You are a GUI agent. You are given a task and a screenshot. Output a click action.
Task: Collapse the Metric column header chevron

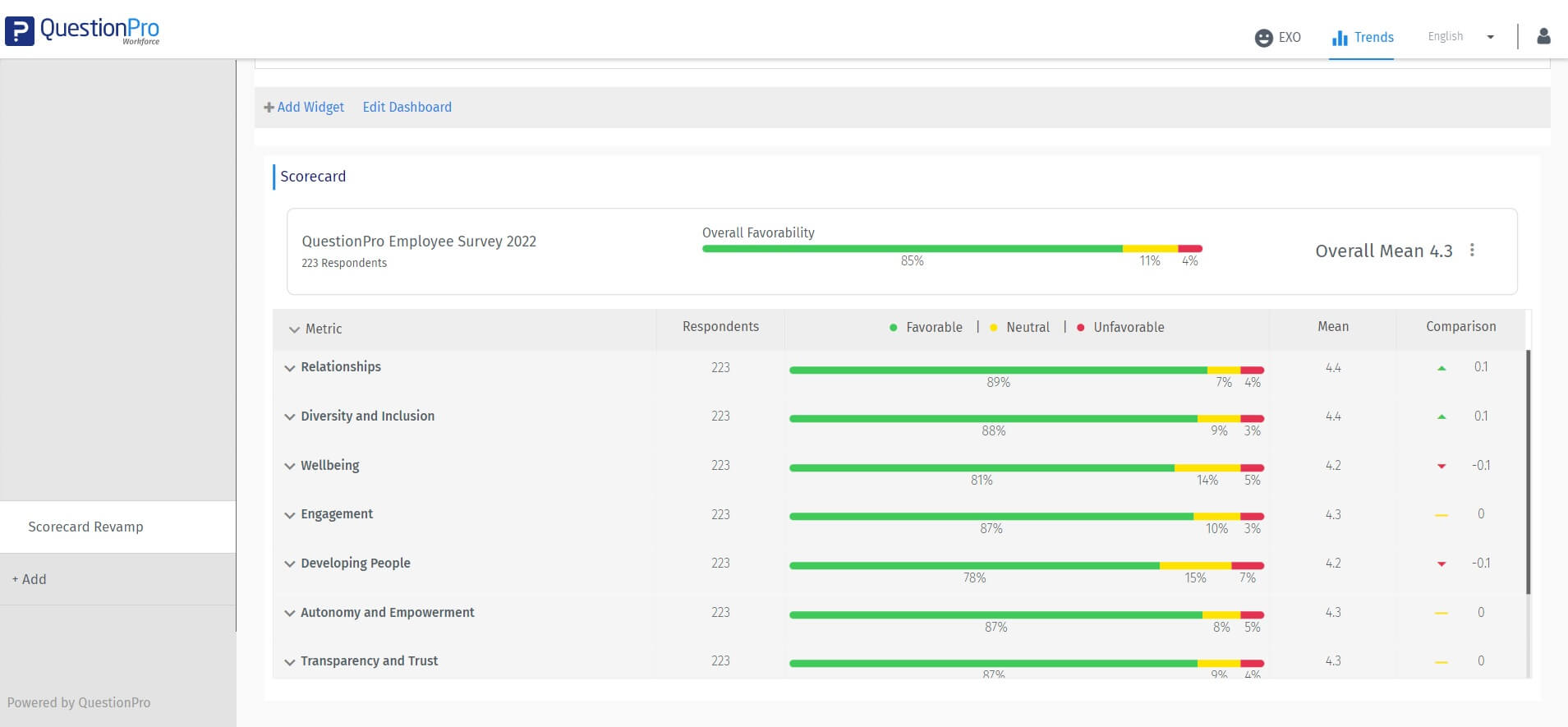click(x=294, y=329)
